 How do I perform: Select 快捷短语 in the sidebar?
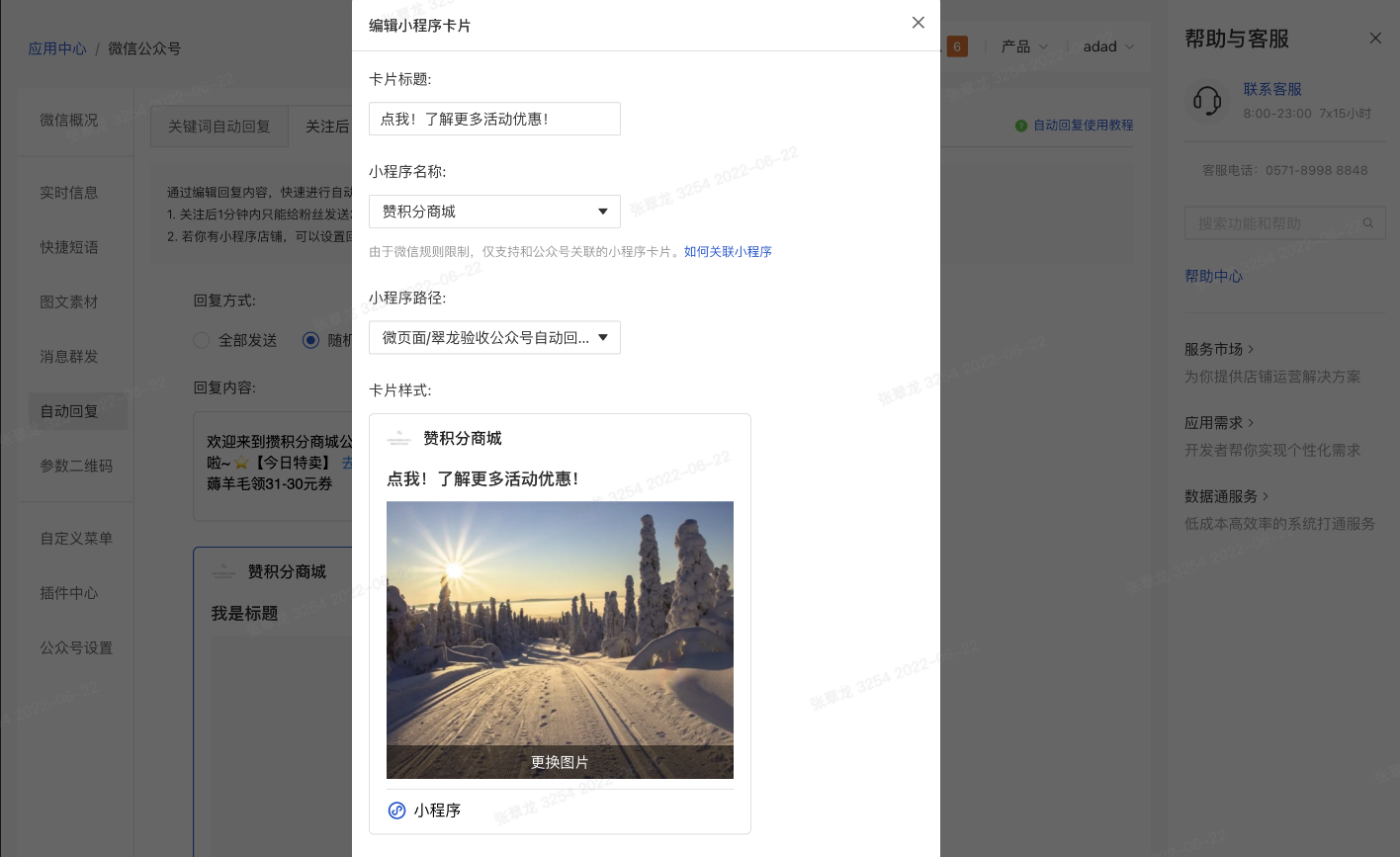69,247
